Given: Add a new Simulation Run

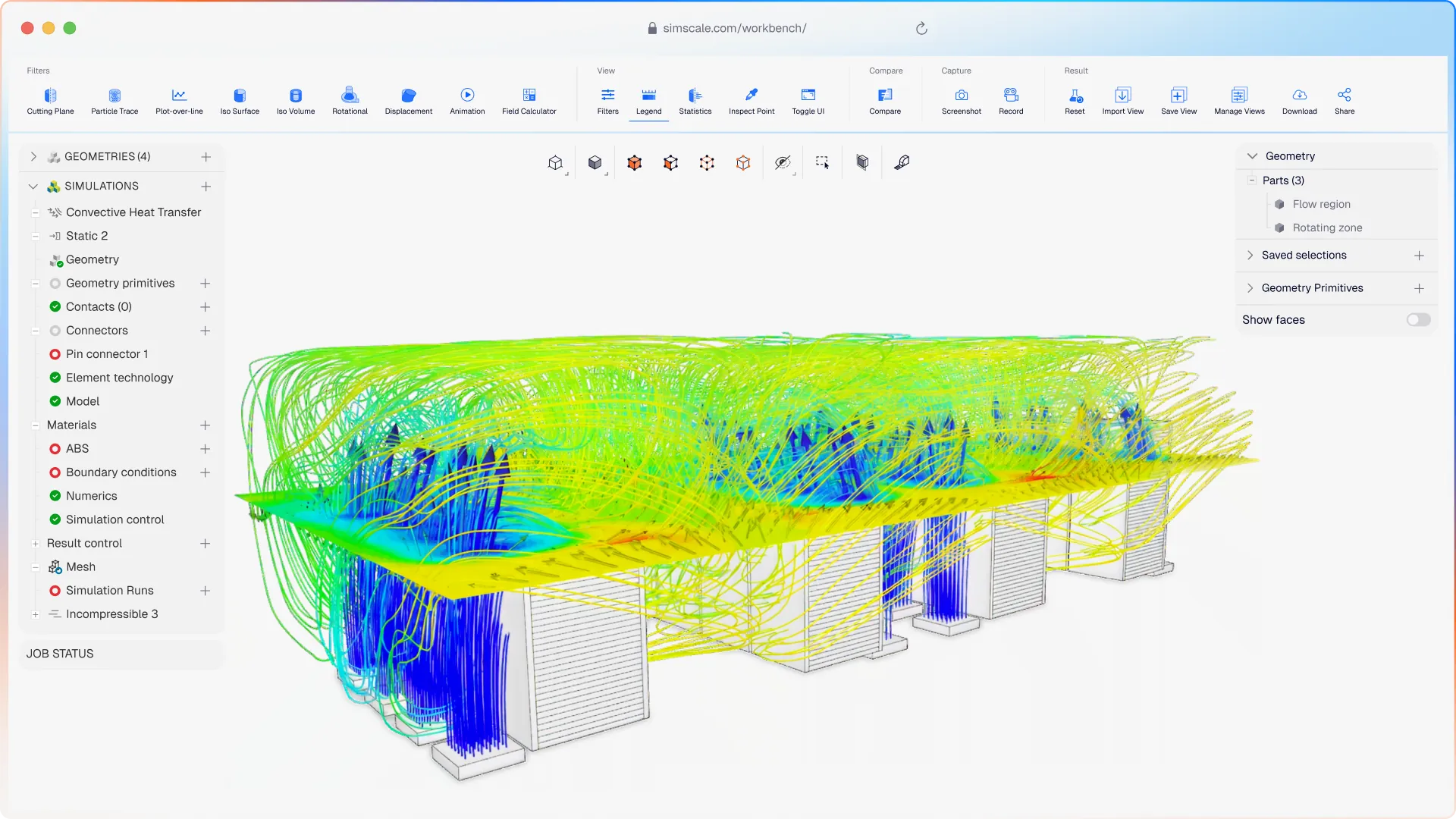Looking at the screenshot, I should point(205,590).
